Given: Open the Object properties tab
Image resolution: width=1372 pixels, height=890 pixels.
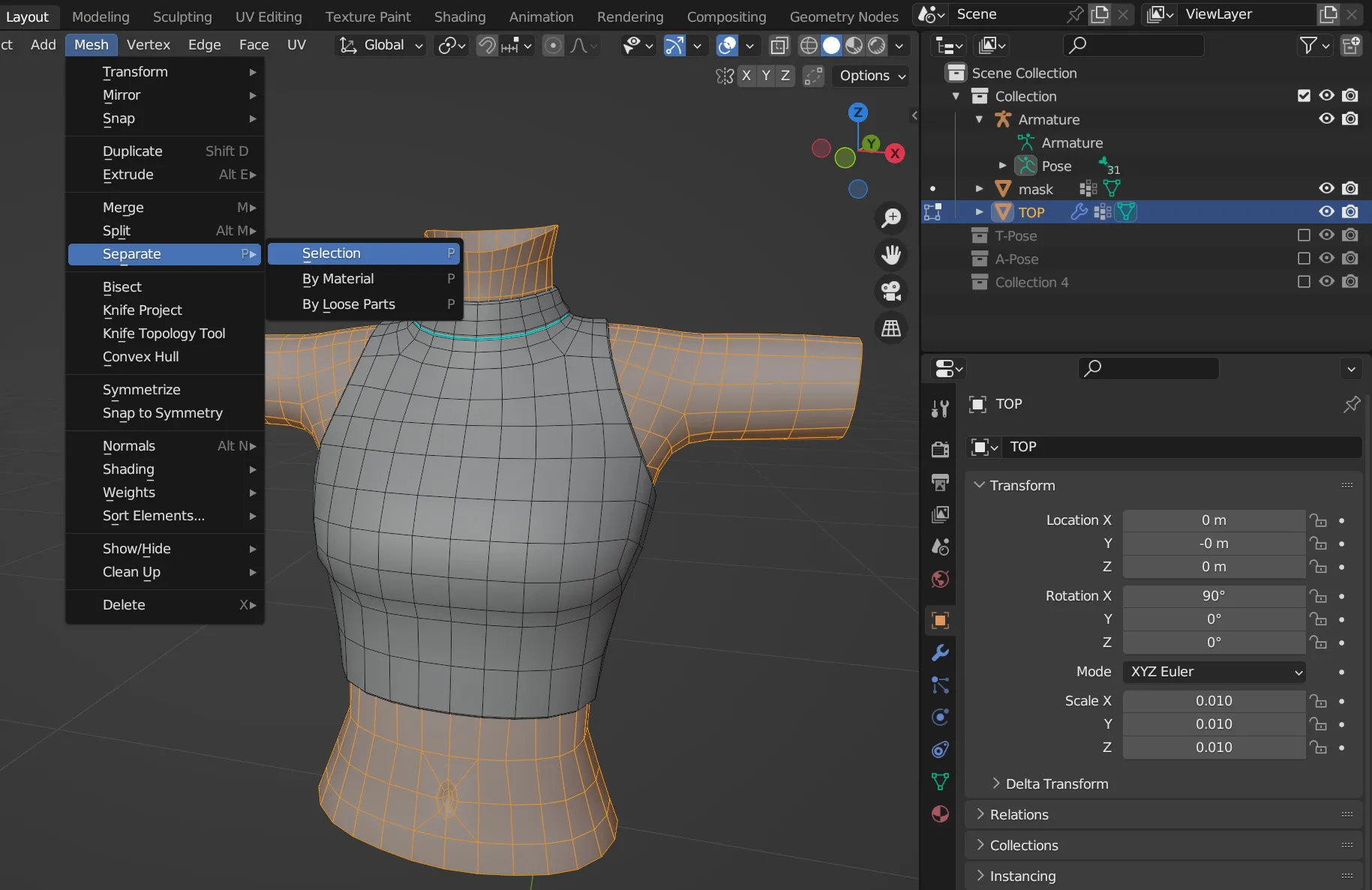Looking at the screenshot, I should coord(940,620).
